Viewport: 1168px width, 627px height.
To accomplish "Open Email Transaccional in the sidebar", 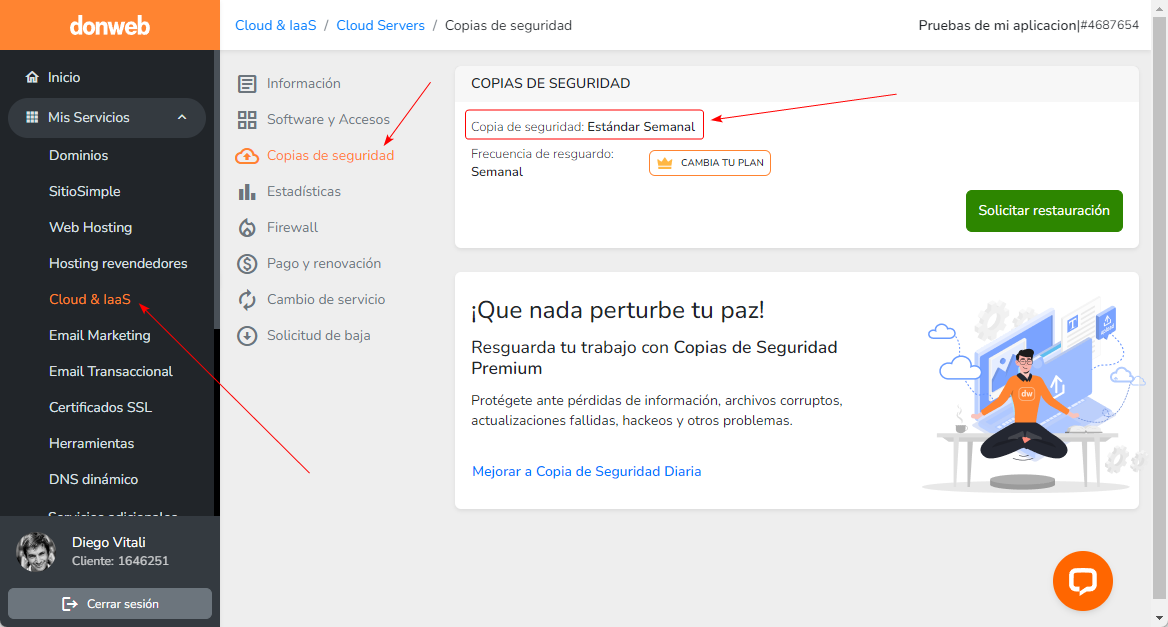I will coord(110,371).
